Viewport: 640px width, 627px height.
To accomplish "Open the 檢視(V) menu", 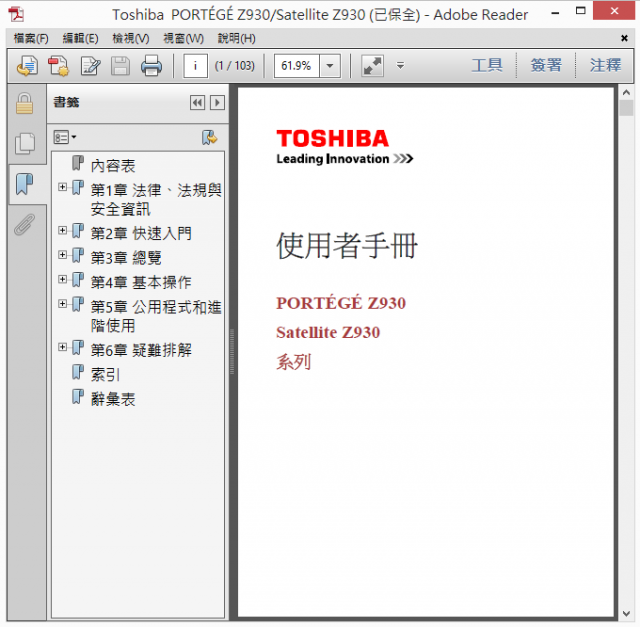I will [x=131, y=38].
